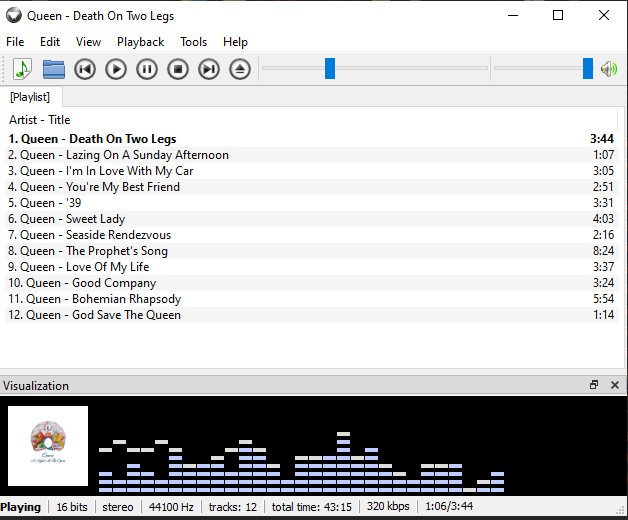Viewport: 628px width, 520px height.
Task: Open the File menu
Action: point(15,42)
